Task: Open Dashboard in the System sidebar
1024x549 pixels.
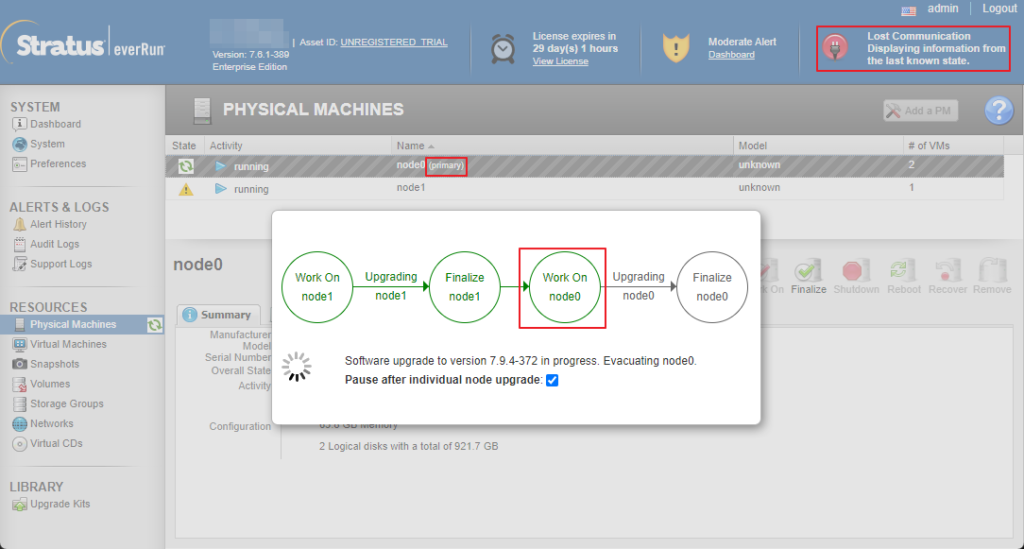Action: [x=56, y=124]
